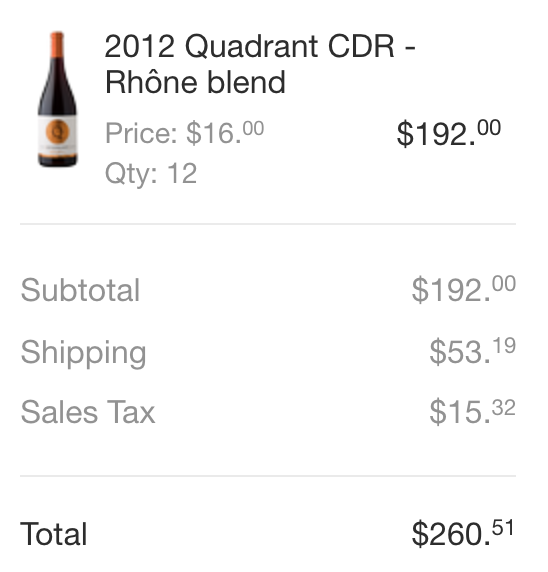Click the Sales Tax label
Screen dimensions: 548x572
pos(88,412)
